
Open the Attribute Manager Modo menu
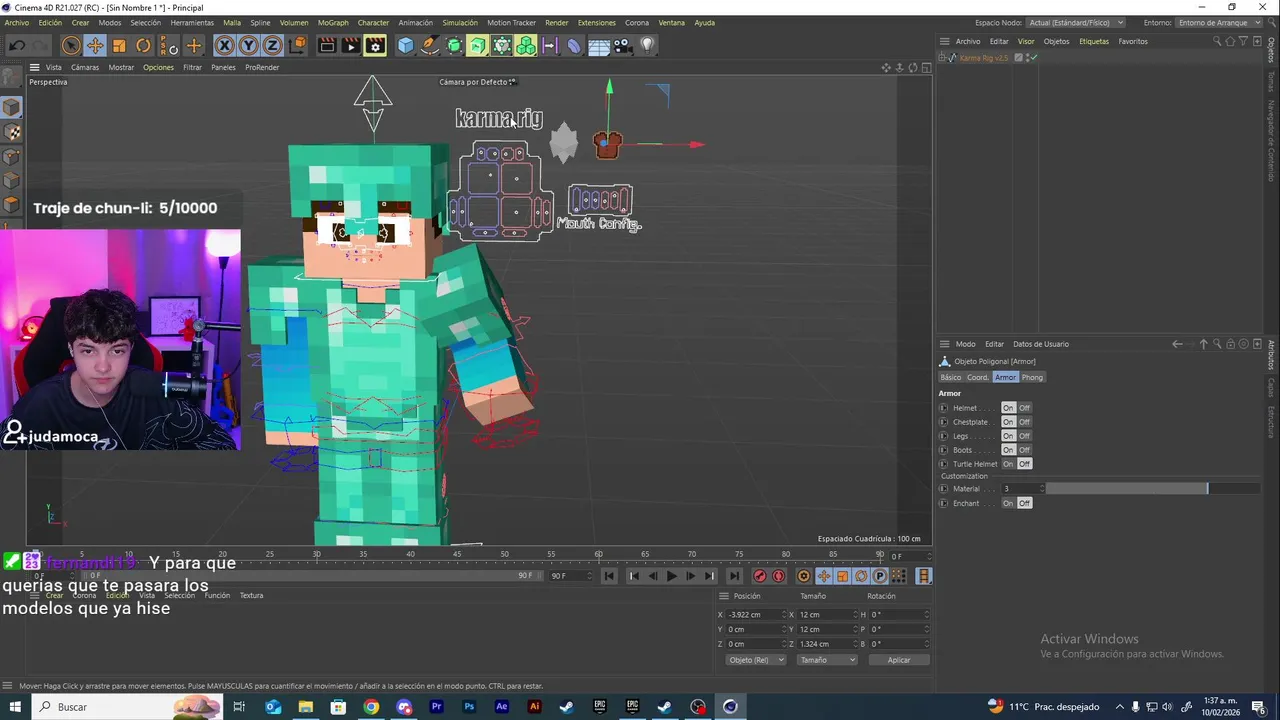965,344
